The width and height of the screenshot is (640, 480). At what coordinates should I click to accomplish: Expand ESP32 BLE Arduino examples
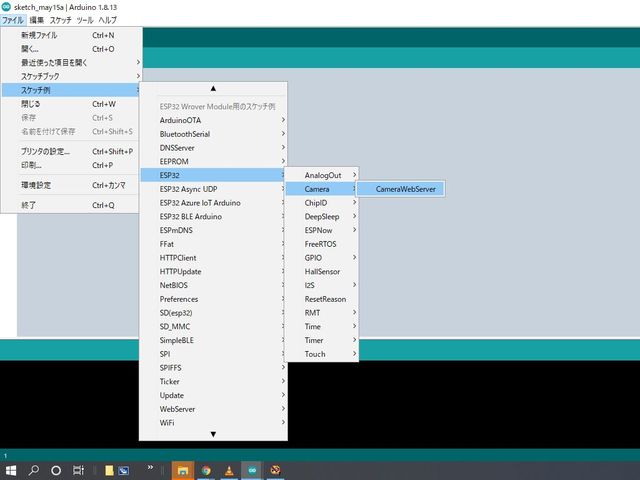tap(213, 216)
